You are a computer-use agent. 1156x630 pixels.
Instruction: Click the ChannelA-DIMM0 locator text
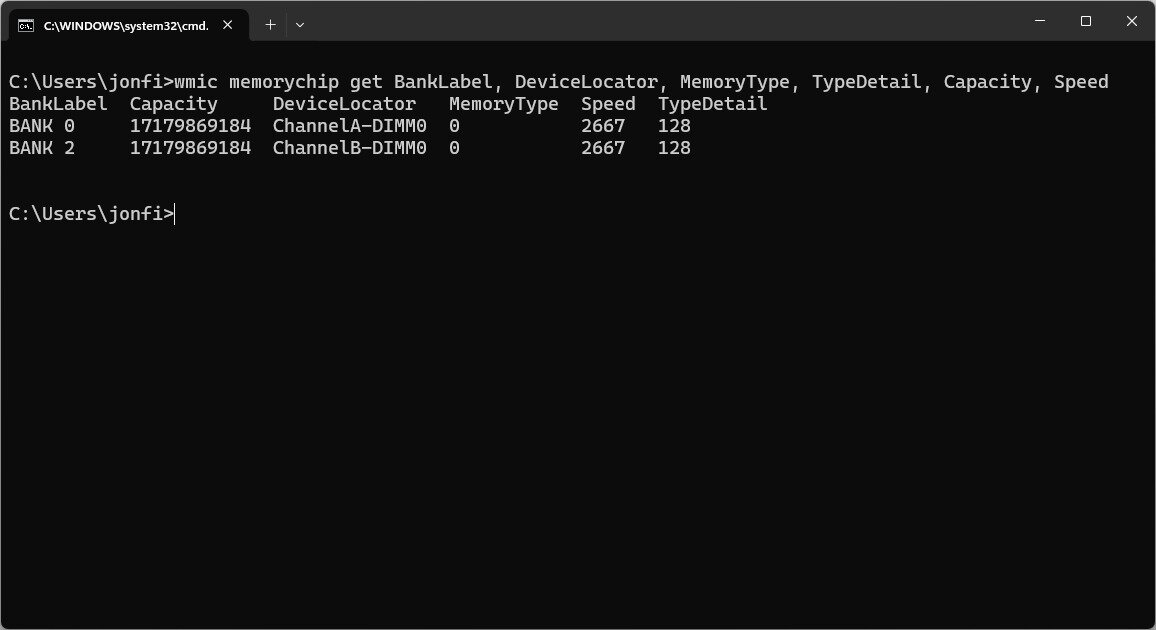point(348,125)
